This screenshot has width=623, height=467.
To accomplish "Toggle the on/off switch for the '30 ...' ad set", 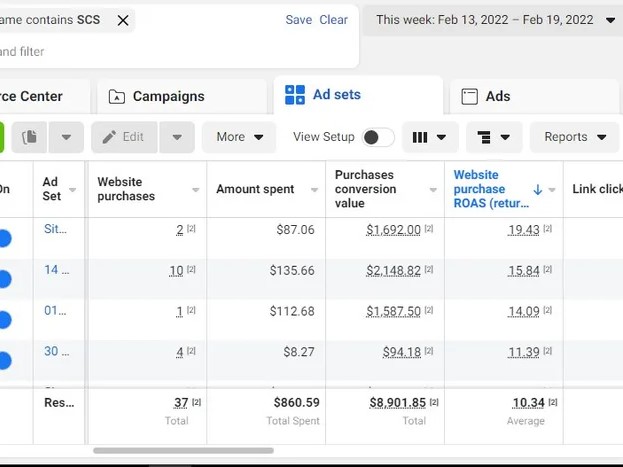I will (x=5, y=360).
